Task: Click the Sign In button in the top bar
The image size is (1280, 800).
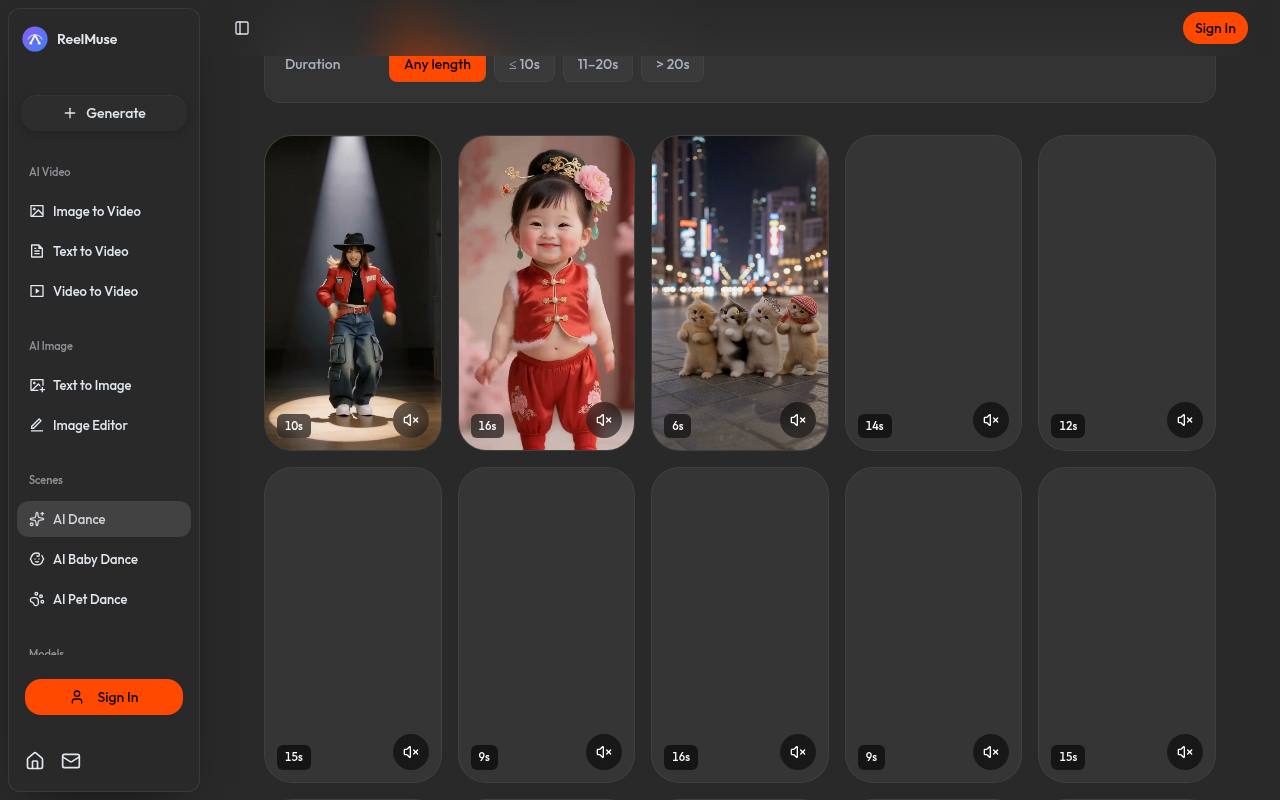Action: pos(1215,28)
